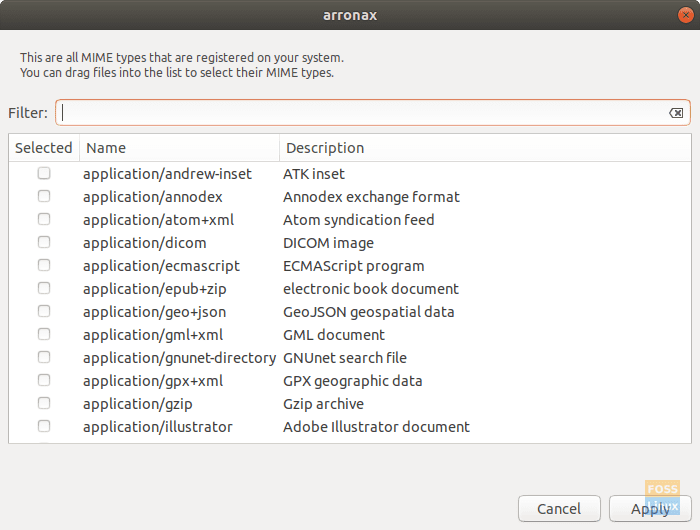Clear the Filter field with backspace icon

point(676,113)
